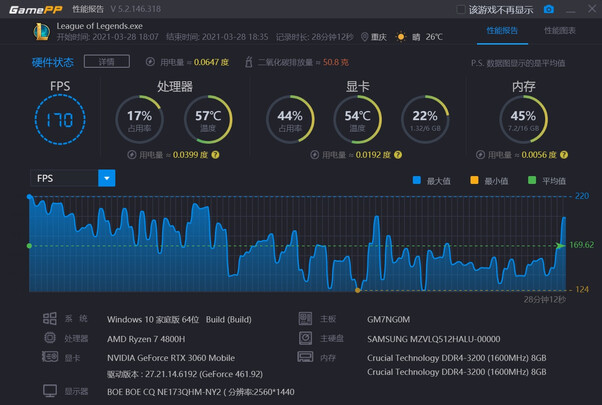
Task: Click the 硬件状态 heading
Action: pos(53,62)
